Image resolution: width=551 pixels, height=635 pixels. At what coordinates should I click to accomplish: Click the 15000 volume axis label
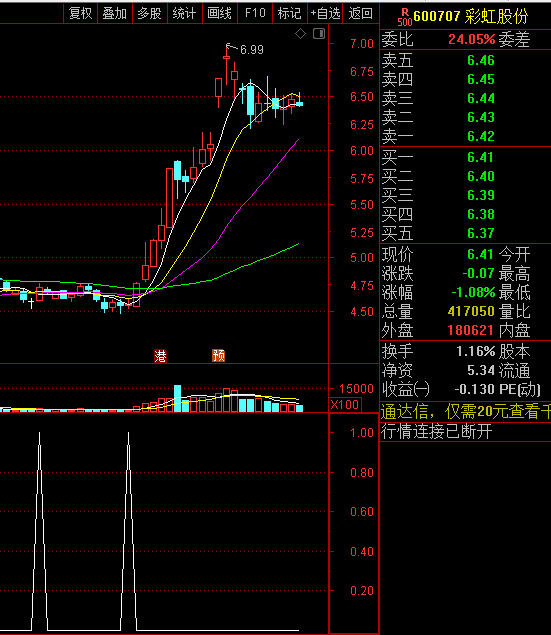(356, 389)
